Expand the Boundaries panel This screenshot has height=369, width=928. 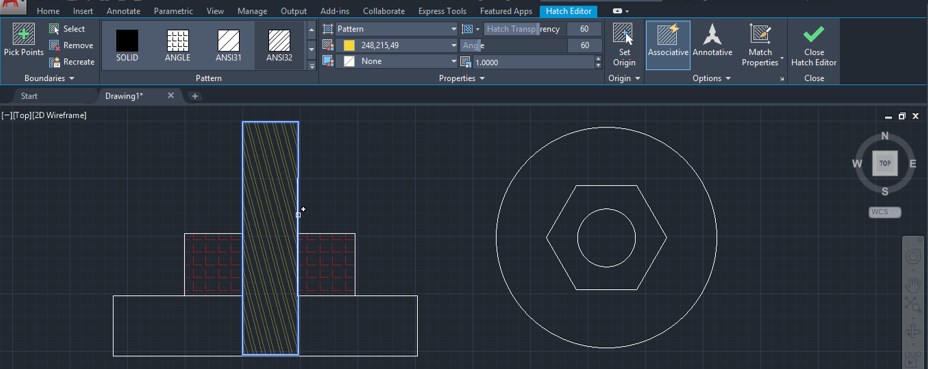click(x=50, y=78)
